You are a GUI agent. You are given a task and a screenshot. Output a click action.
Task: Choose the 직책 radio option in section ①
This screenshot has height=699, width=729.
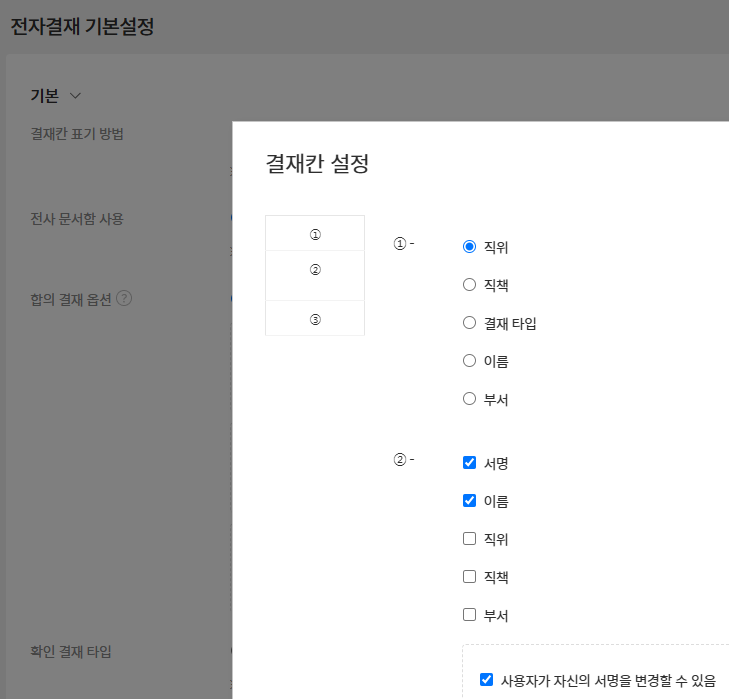point(469,285)
